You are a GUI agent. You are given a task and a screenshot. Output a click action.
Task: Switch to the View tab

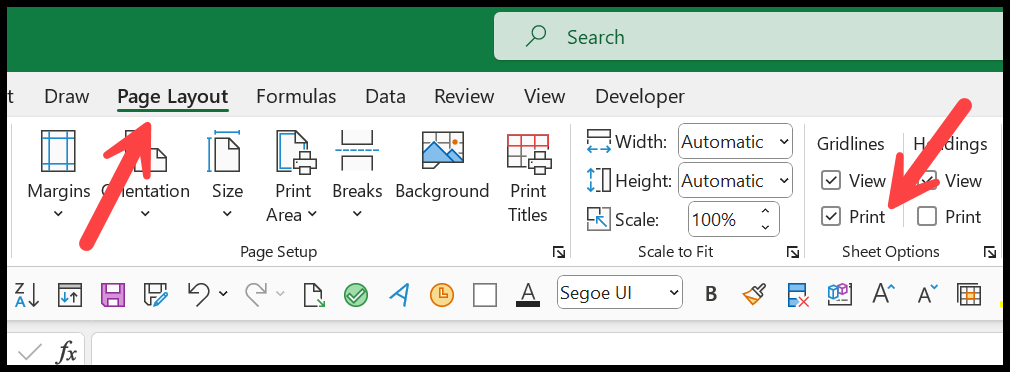[544, 97]
